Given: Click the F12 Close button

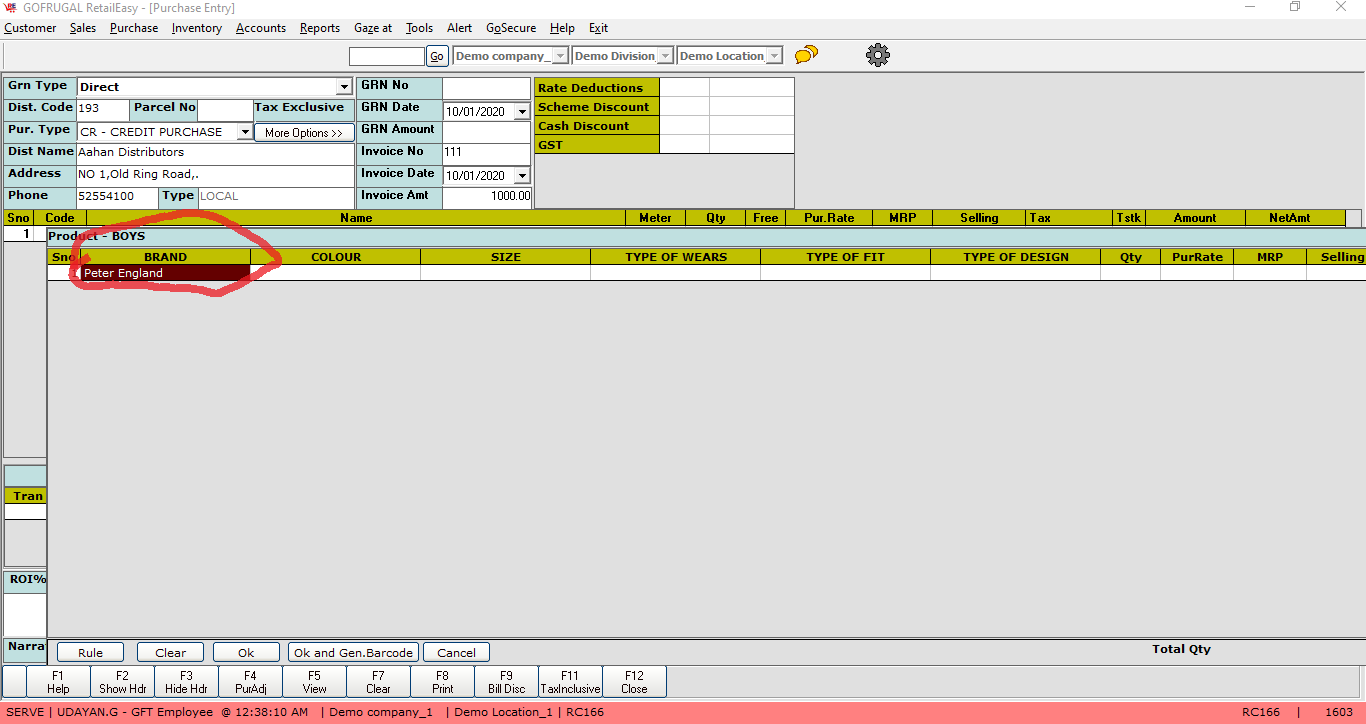Looking at the screenshot, I should [634, 682].
